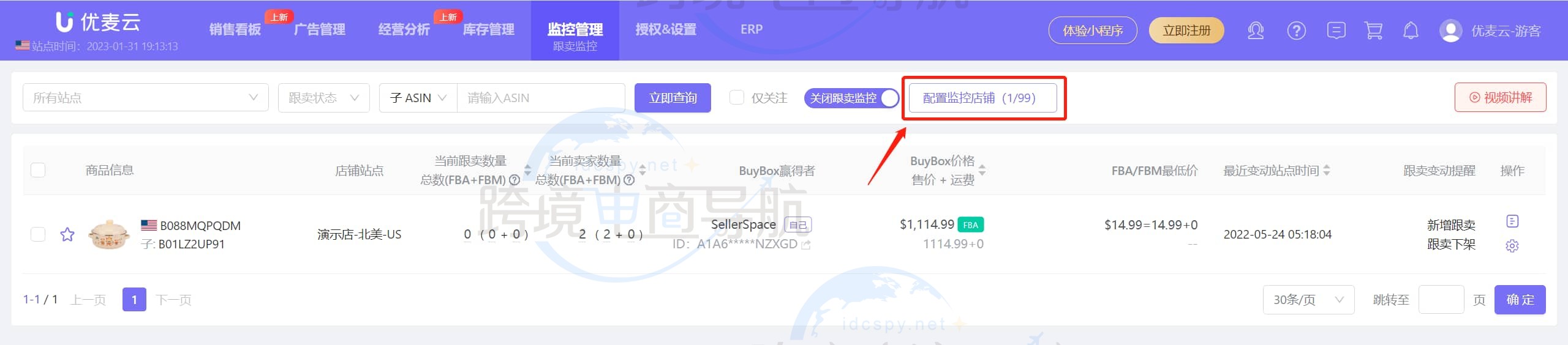Click the 确定 jump button
Screen dimensions: 1568x345
point(1520,300)
